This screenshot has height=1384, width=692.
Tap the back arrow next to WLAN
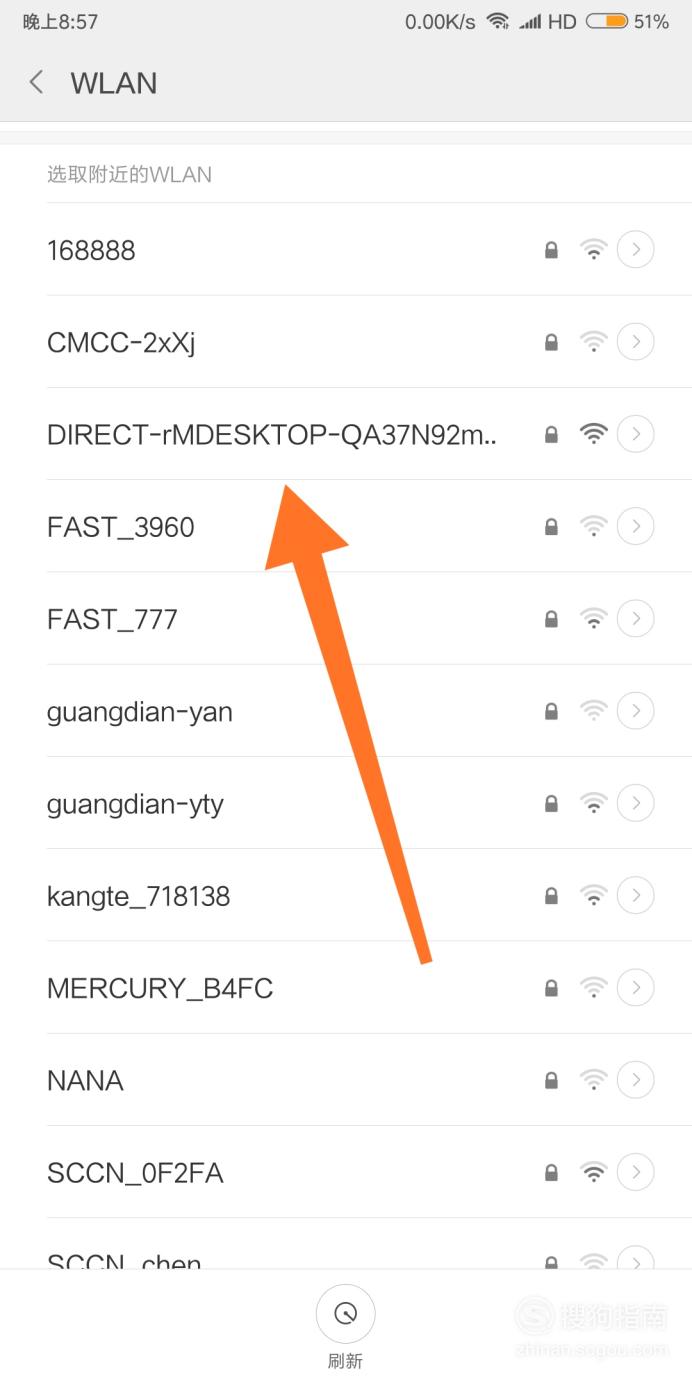37,82
